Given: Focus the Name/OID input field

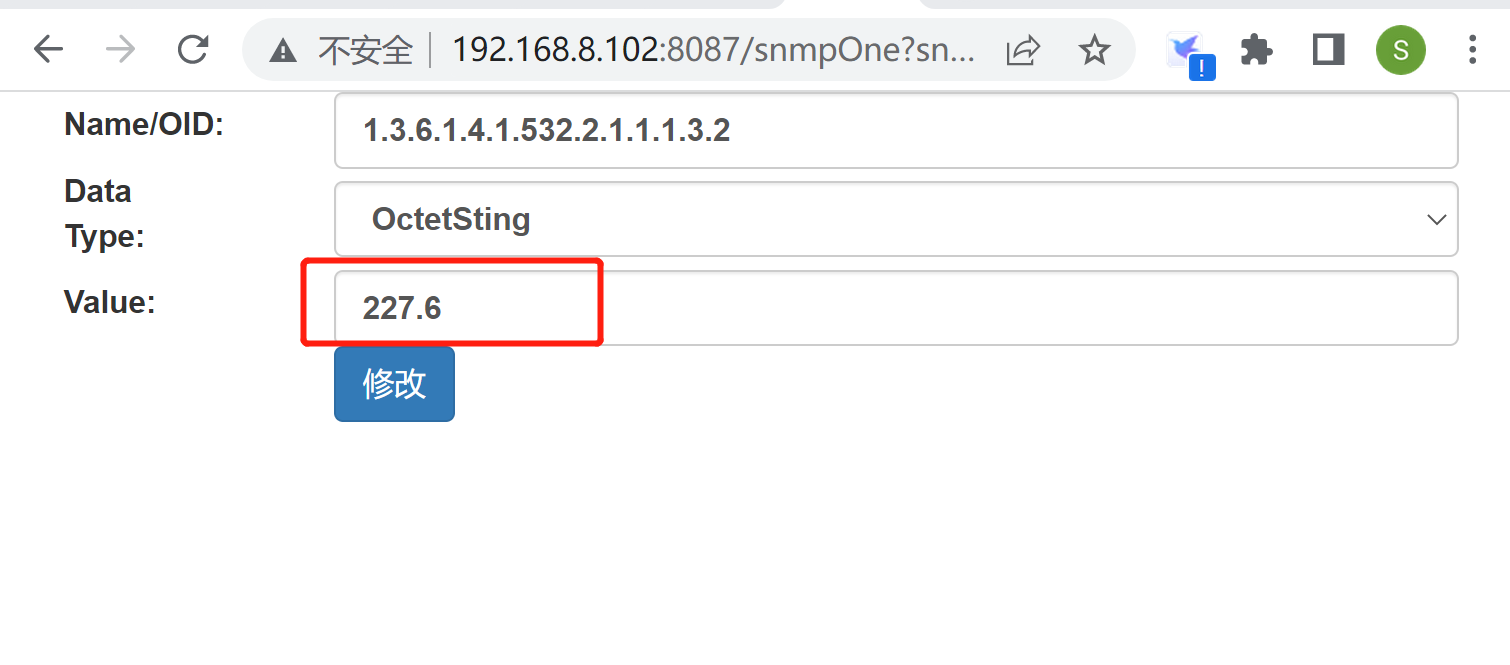Looking at the screenshot, I should tap(896, 131).
